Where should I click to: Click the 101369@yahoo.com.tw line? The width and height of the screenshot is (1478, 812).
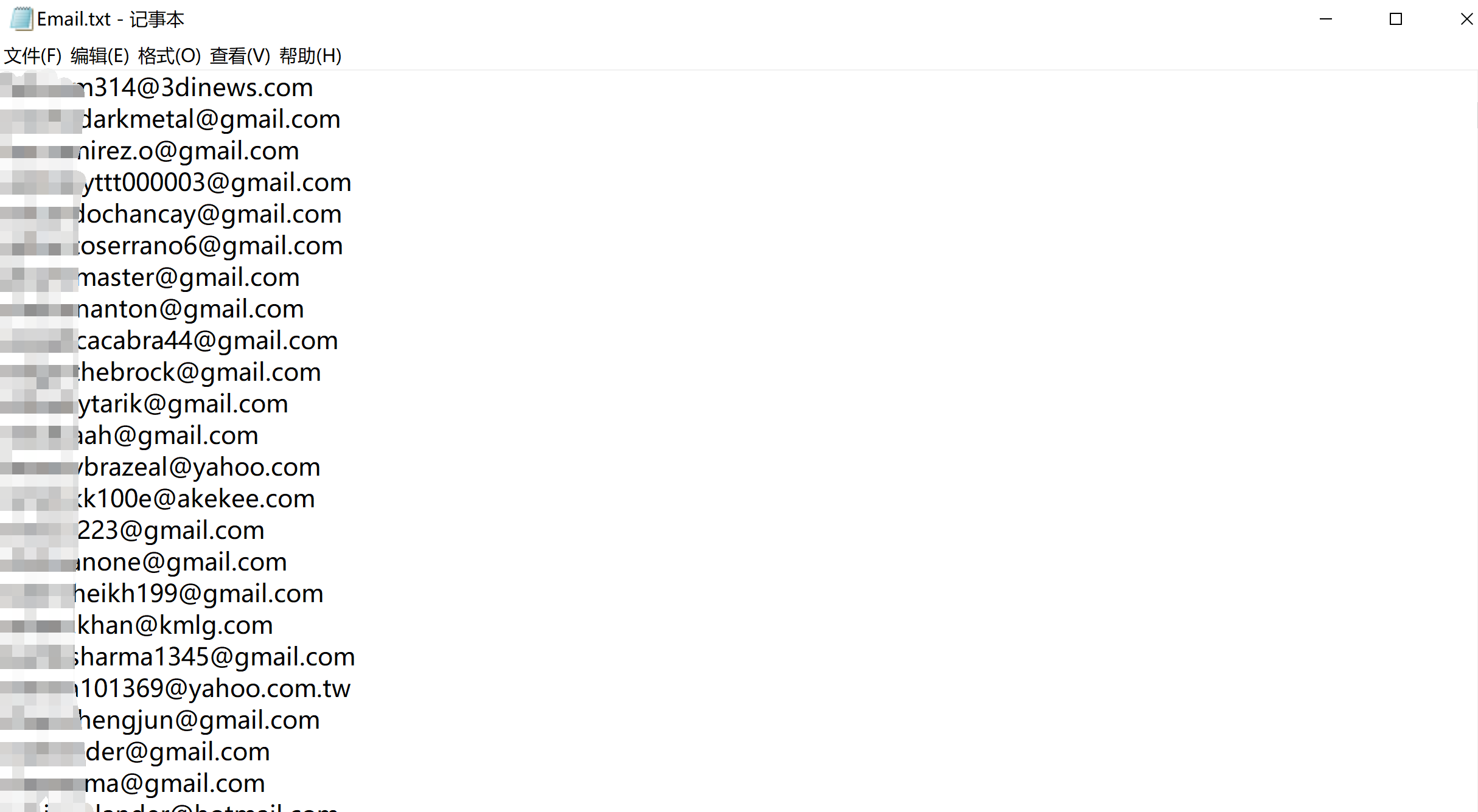coord(213,689)
